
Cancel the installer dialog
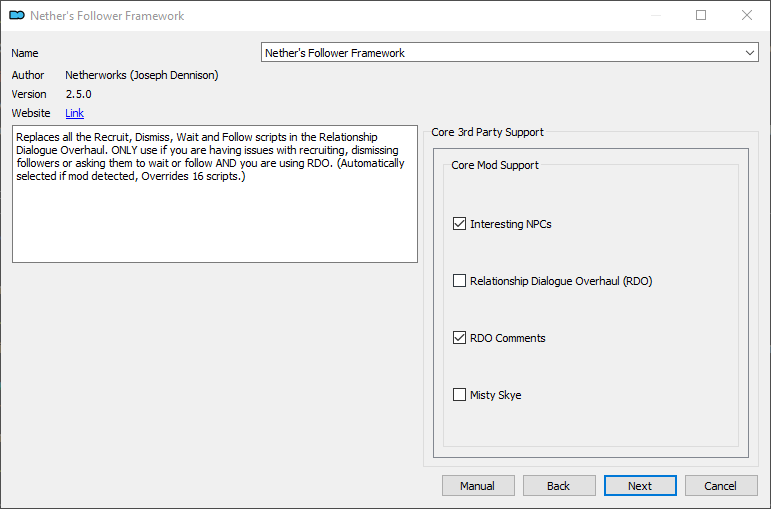tap(721, 486)
